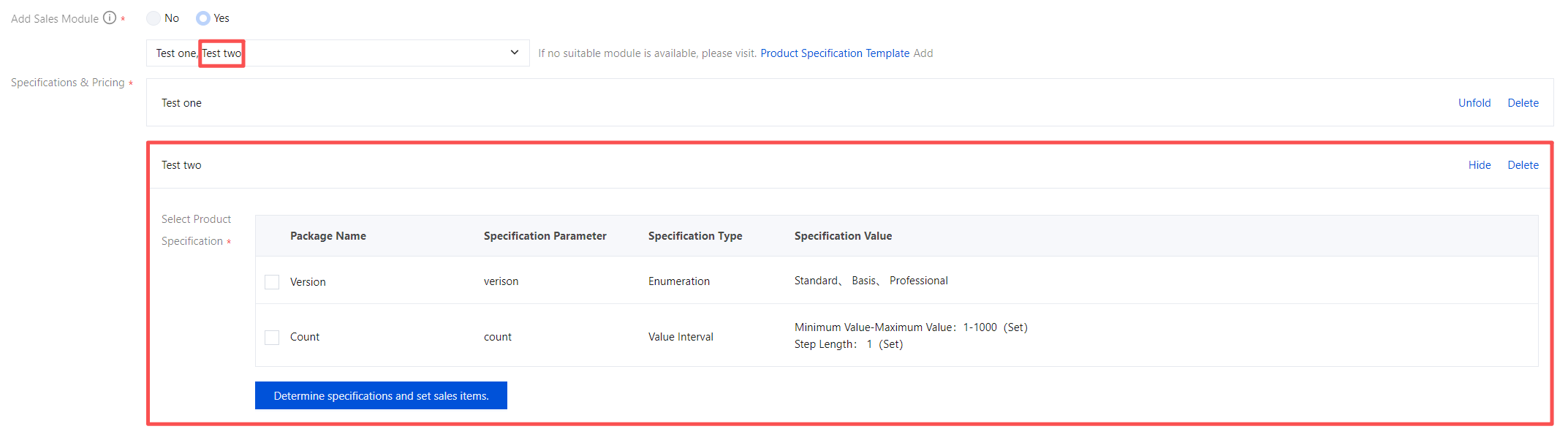Delete the Test one module

coord(1523,103)
